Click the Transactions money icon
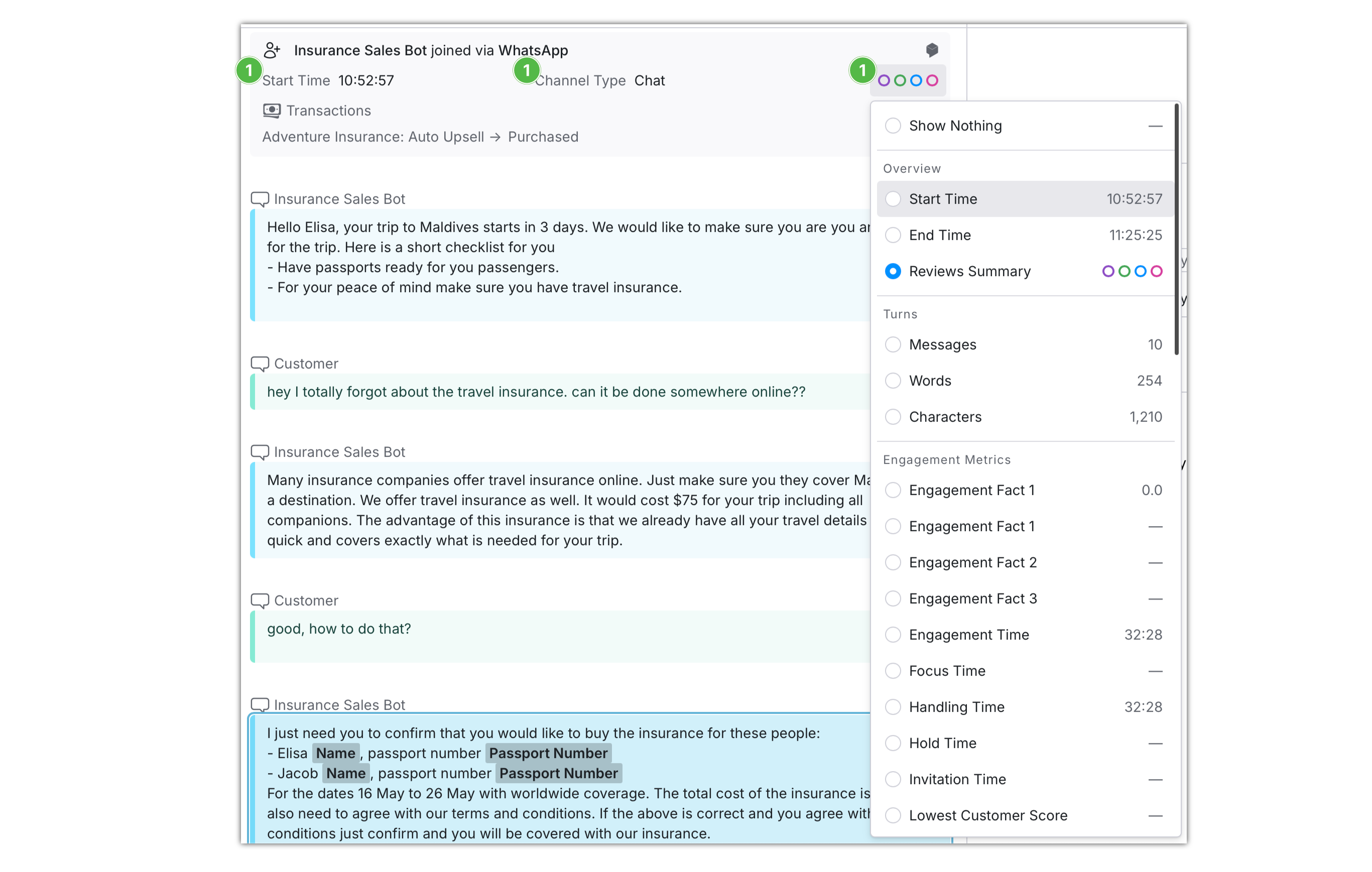 272,110
